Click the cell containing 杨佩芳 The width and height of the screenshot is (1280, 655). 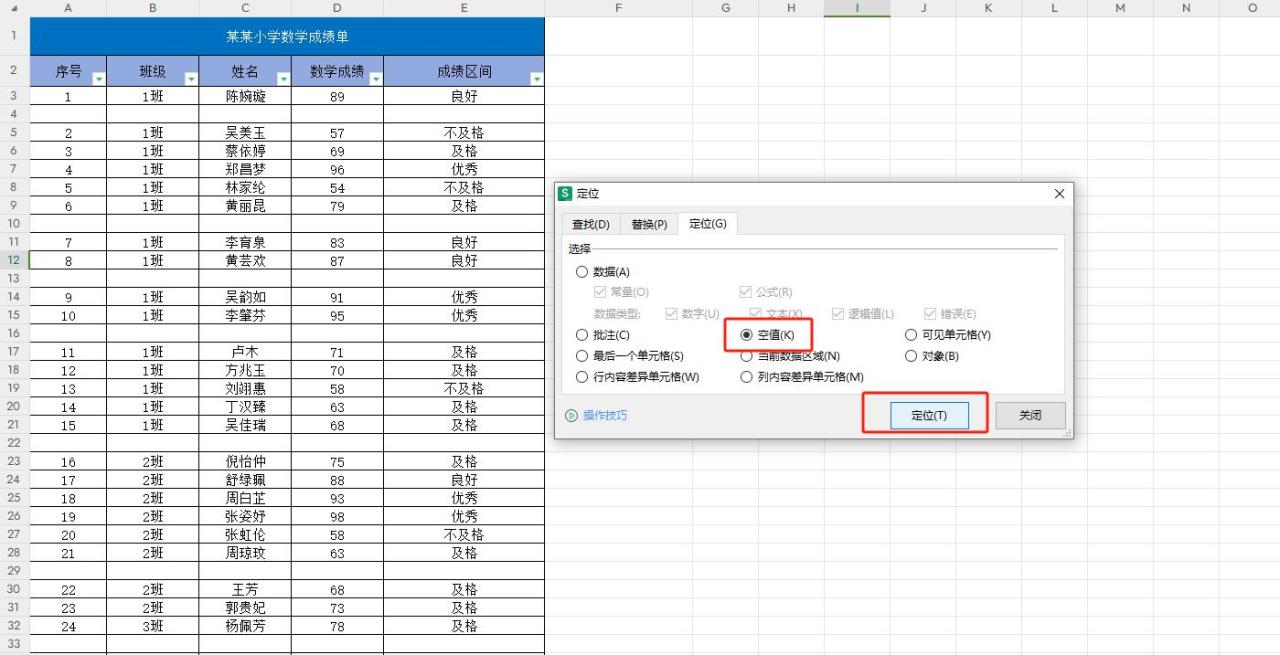(x=245, y=626)
